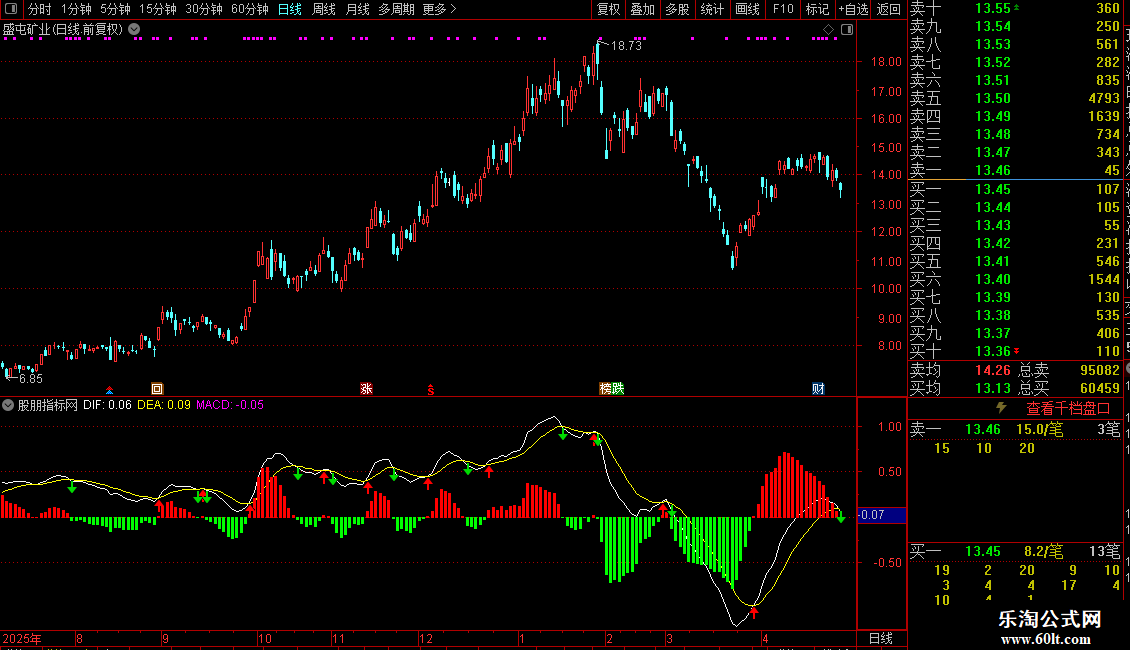
Task: Click the 画线 drawing tools button
Action: pos(747,9)
